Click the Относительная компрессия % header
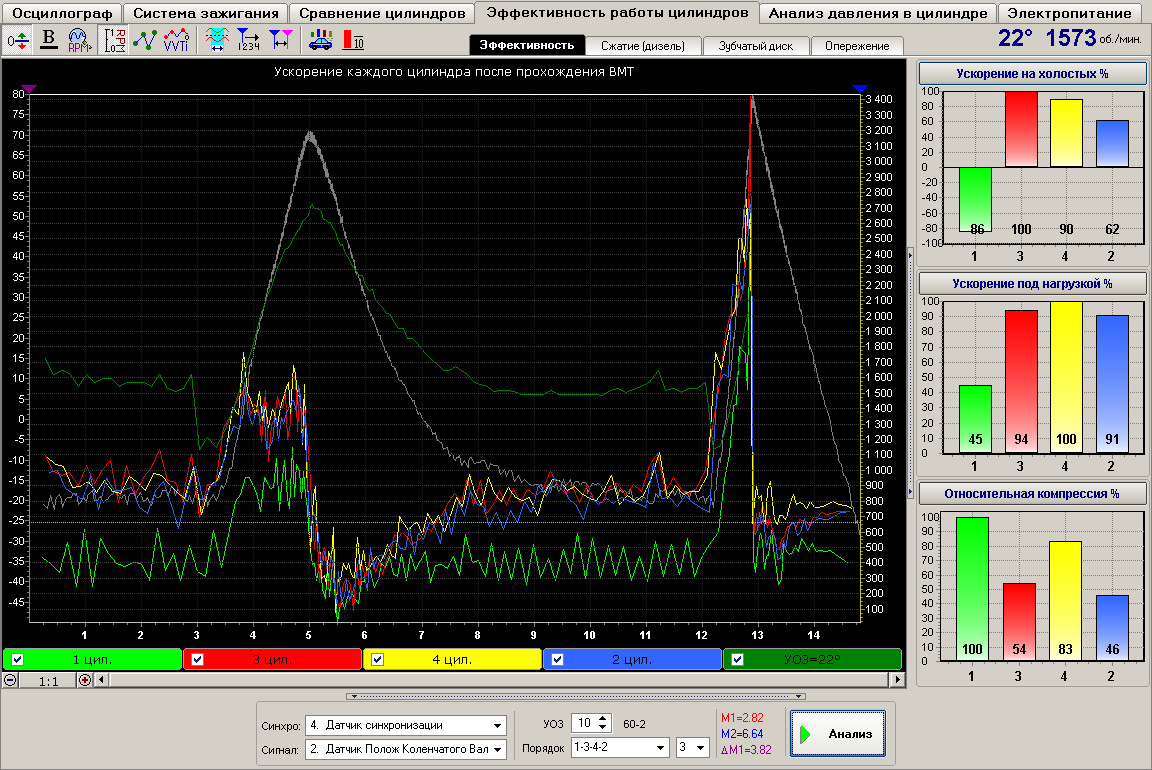Viewport: 1152px width, 770px height. (x=1032, y=494)
